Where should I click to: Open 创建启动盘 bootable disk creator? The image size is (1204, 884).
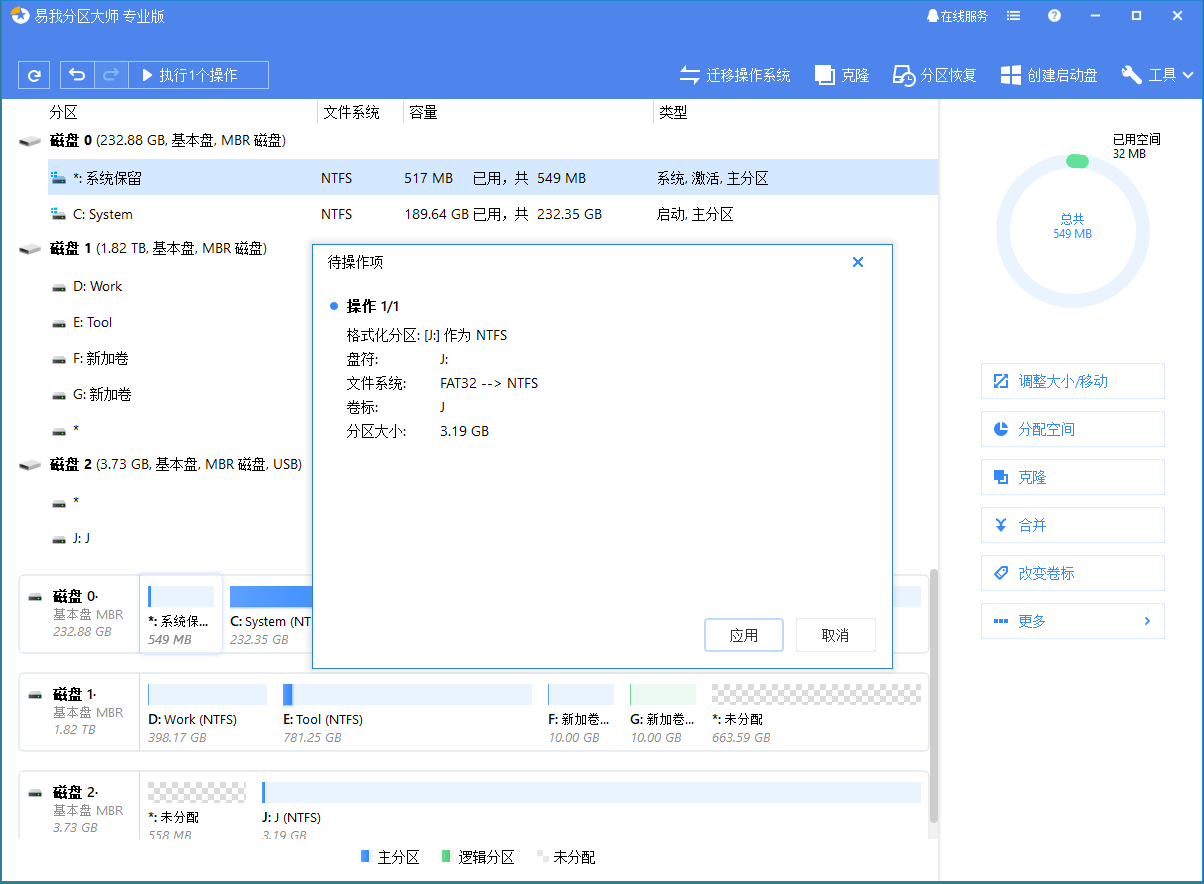click(1011, 74)
